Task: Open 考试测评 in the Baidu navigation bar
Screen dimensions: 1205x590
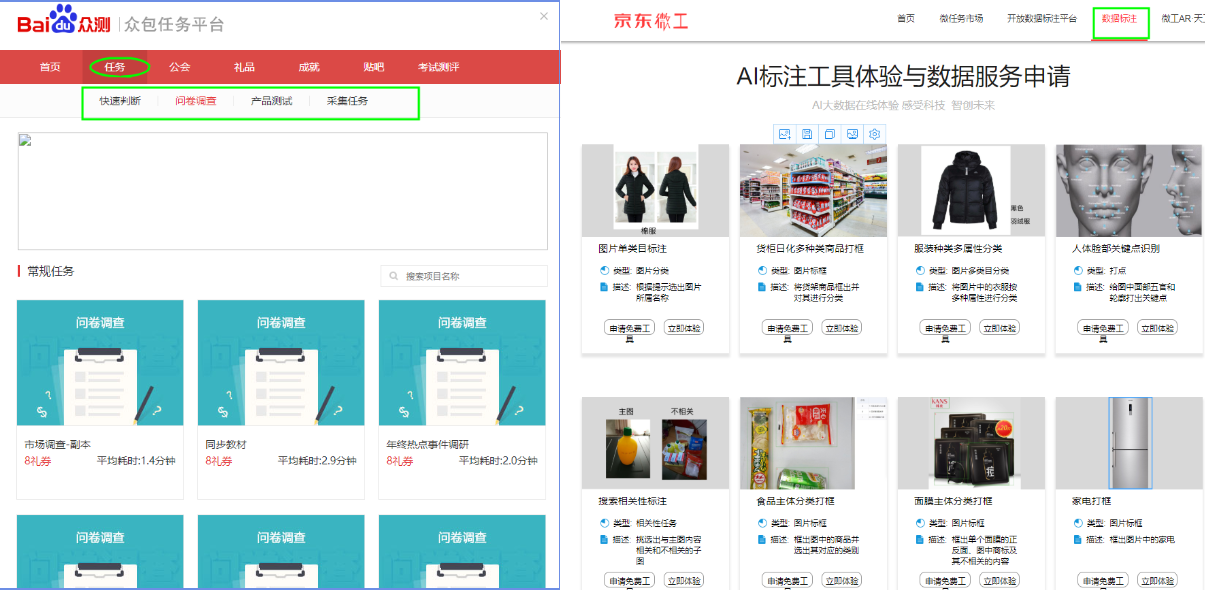Action: pyautogui.click(x=439, y=67)
